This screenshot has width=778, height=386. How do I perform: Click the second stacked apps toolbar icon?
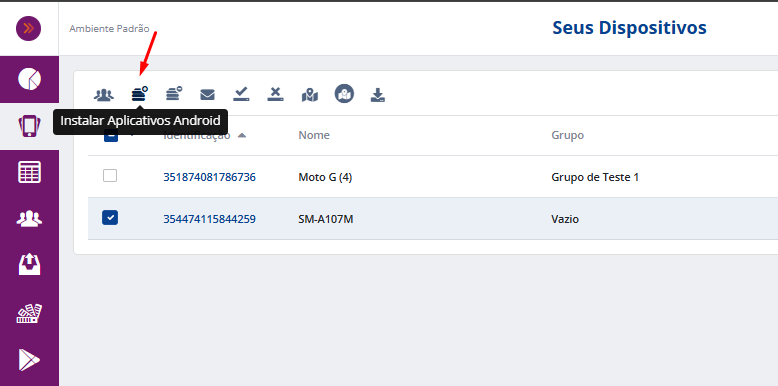coord(174,93)
